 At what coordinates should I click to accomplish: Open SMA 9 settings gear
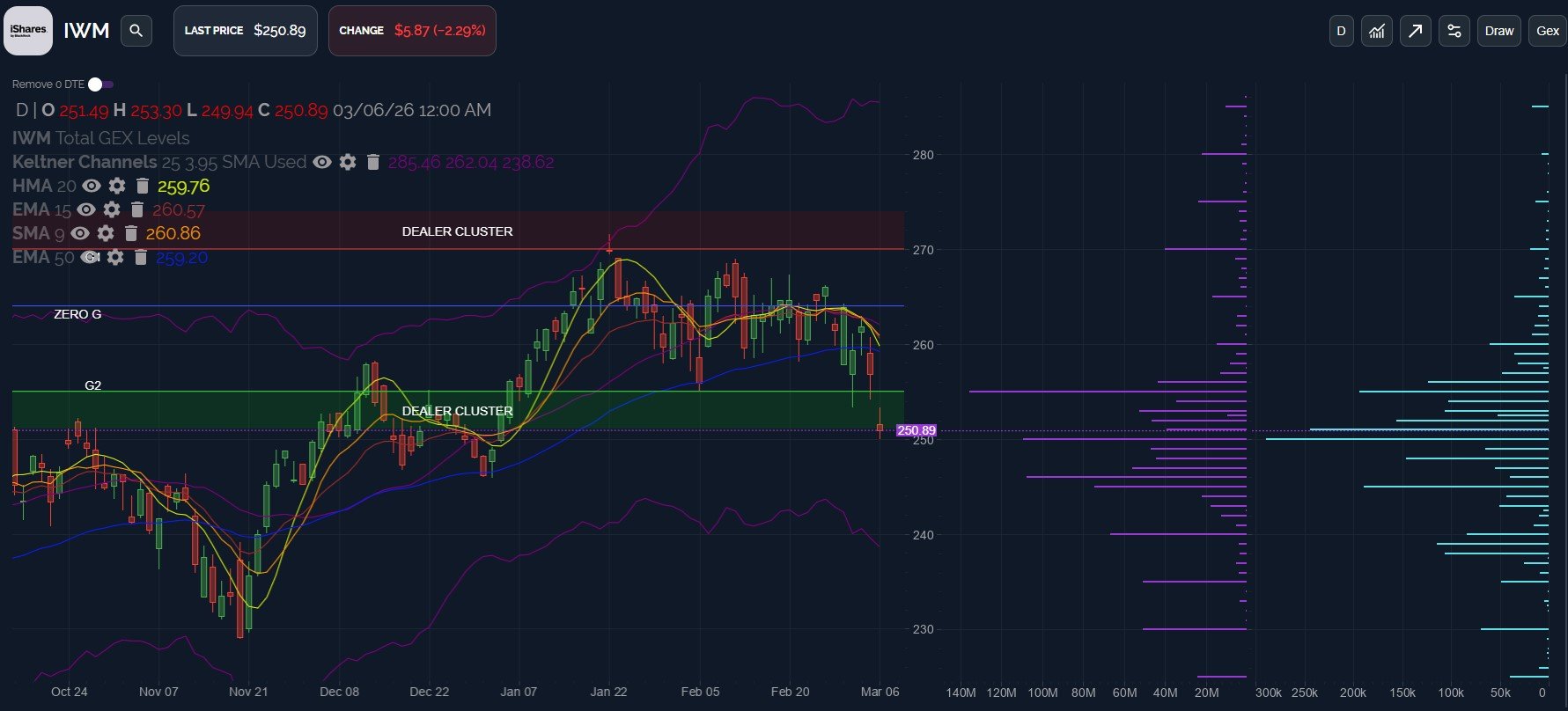pyautogui.click(x=106, y=233)
